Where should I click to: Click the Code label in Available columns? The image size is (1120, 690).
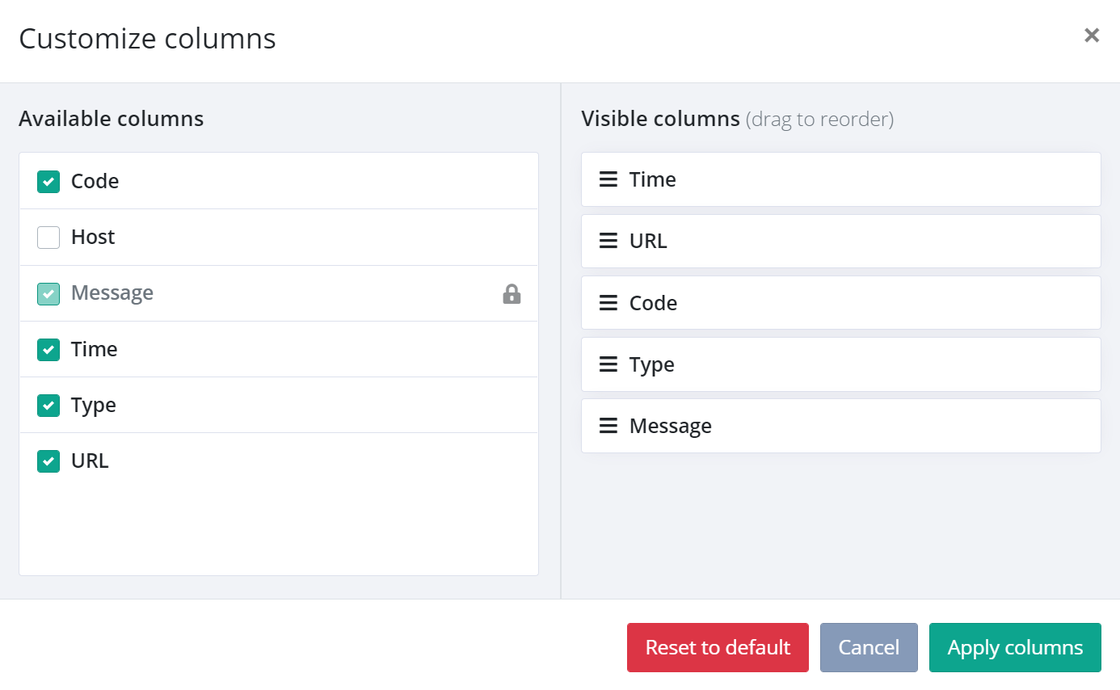coord(95,181)
